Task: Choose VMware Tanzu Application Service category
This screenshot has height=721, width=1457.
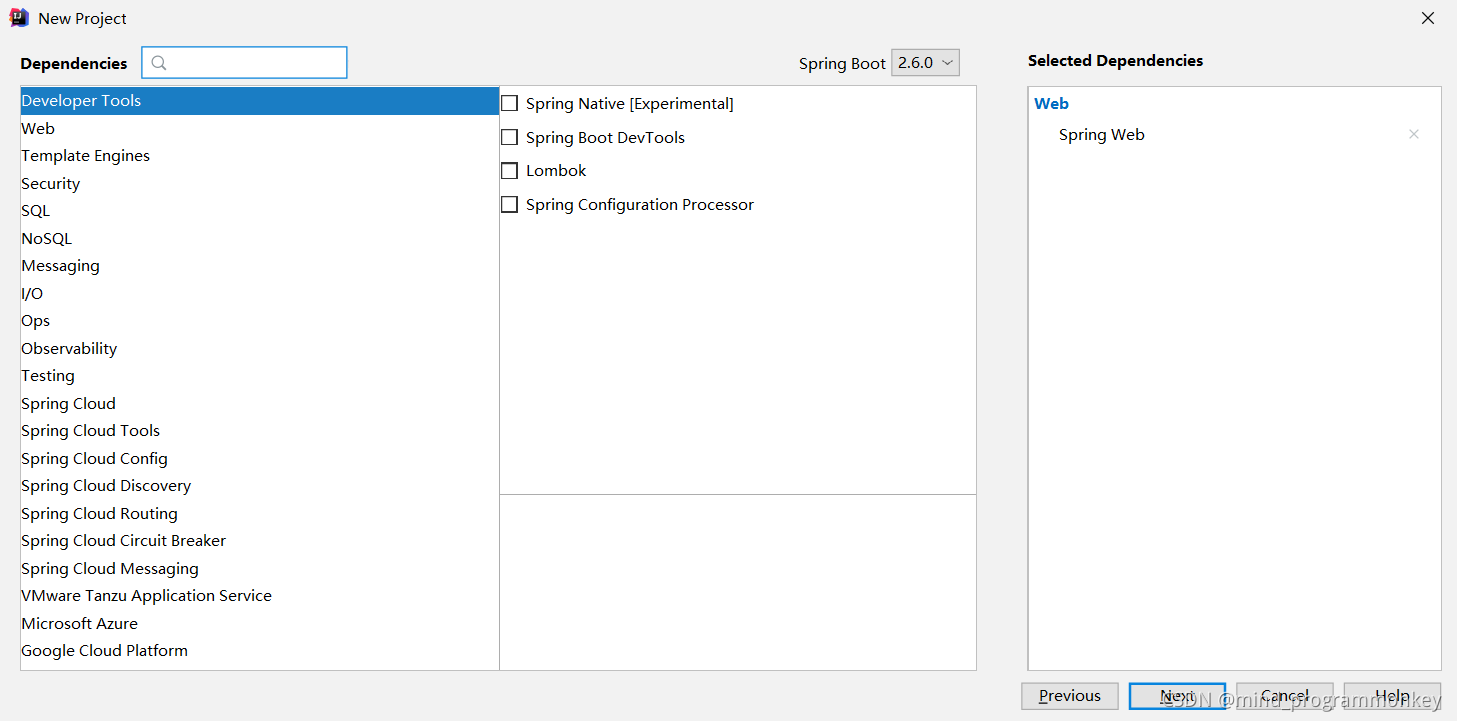Action: pos(260,596)
